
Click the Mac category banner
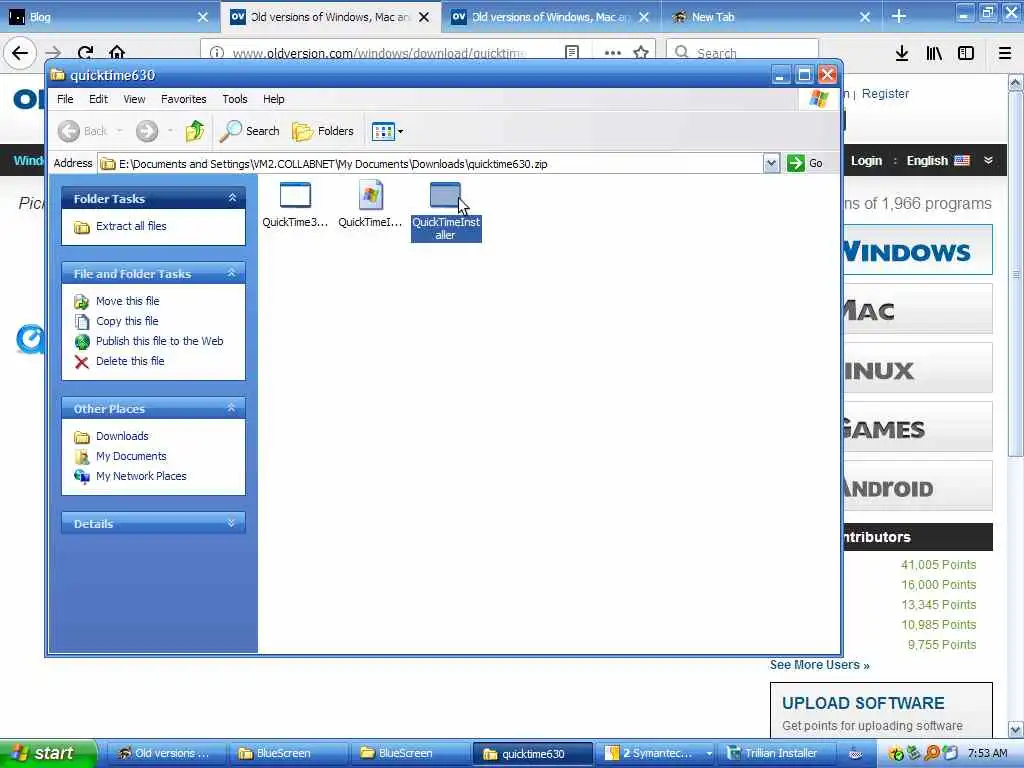918,309
